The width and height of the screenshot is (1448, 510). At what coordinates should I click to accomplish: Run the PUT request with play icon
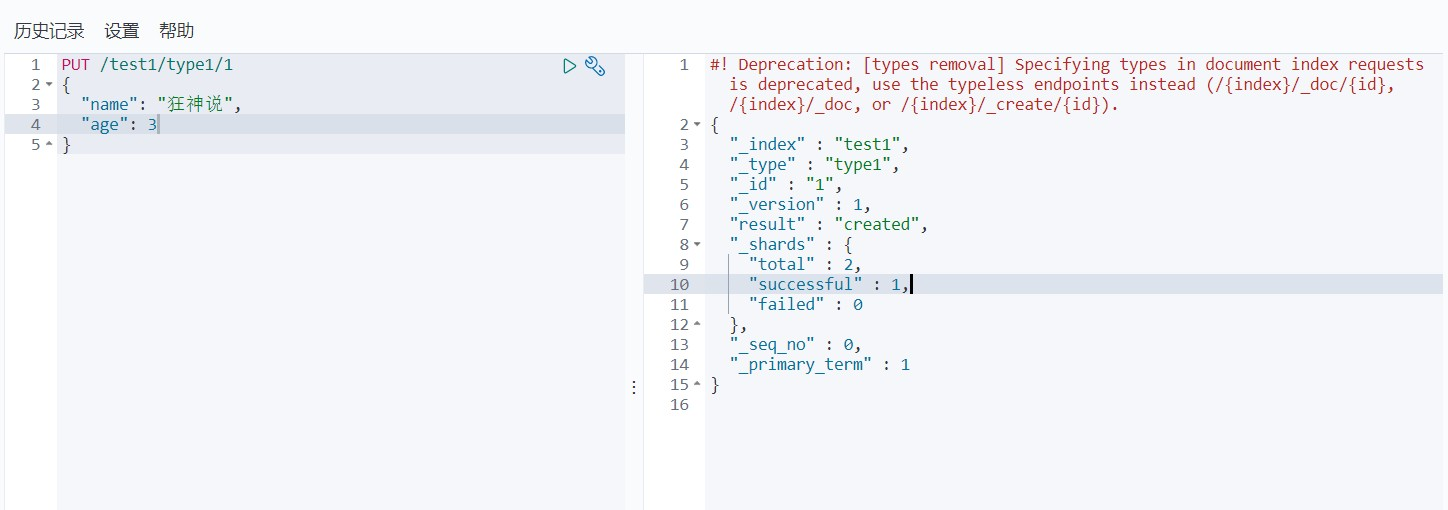(x=569, y=66)
